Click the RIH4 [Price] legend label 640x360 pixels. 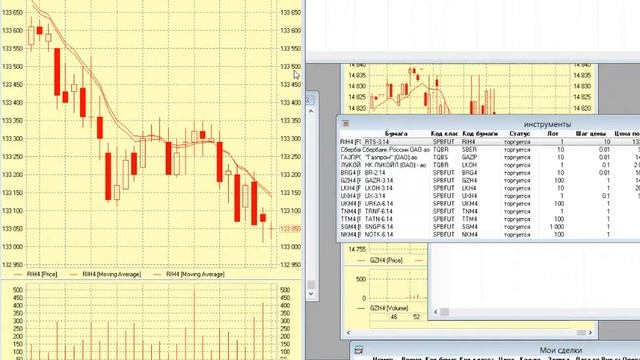point(42,274)
